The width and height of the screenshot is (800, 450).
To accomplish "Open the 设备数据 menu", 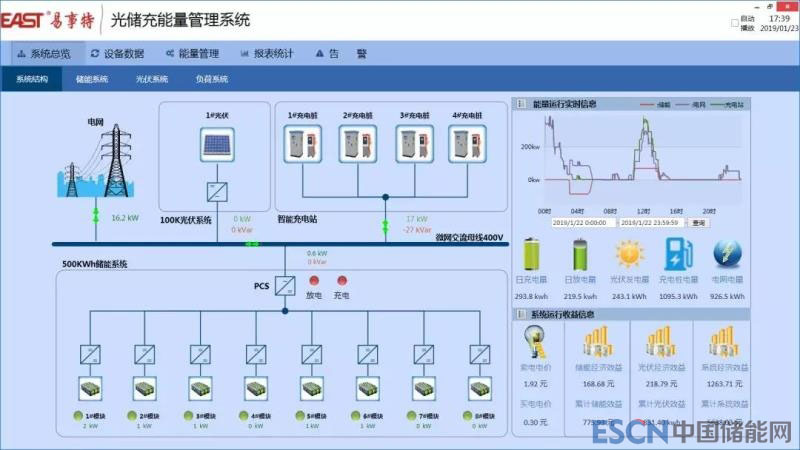I will [x=117, y=54].
